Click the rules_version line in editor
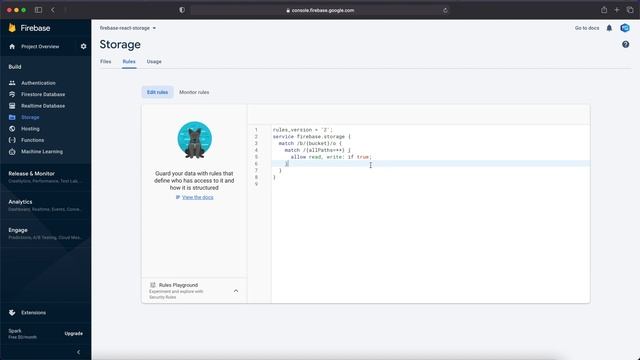 [x=302, y=130]
